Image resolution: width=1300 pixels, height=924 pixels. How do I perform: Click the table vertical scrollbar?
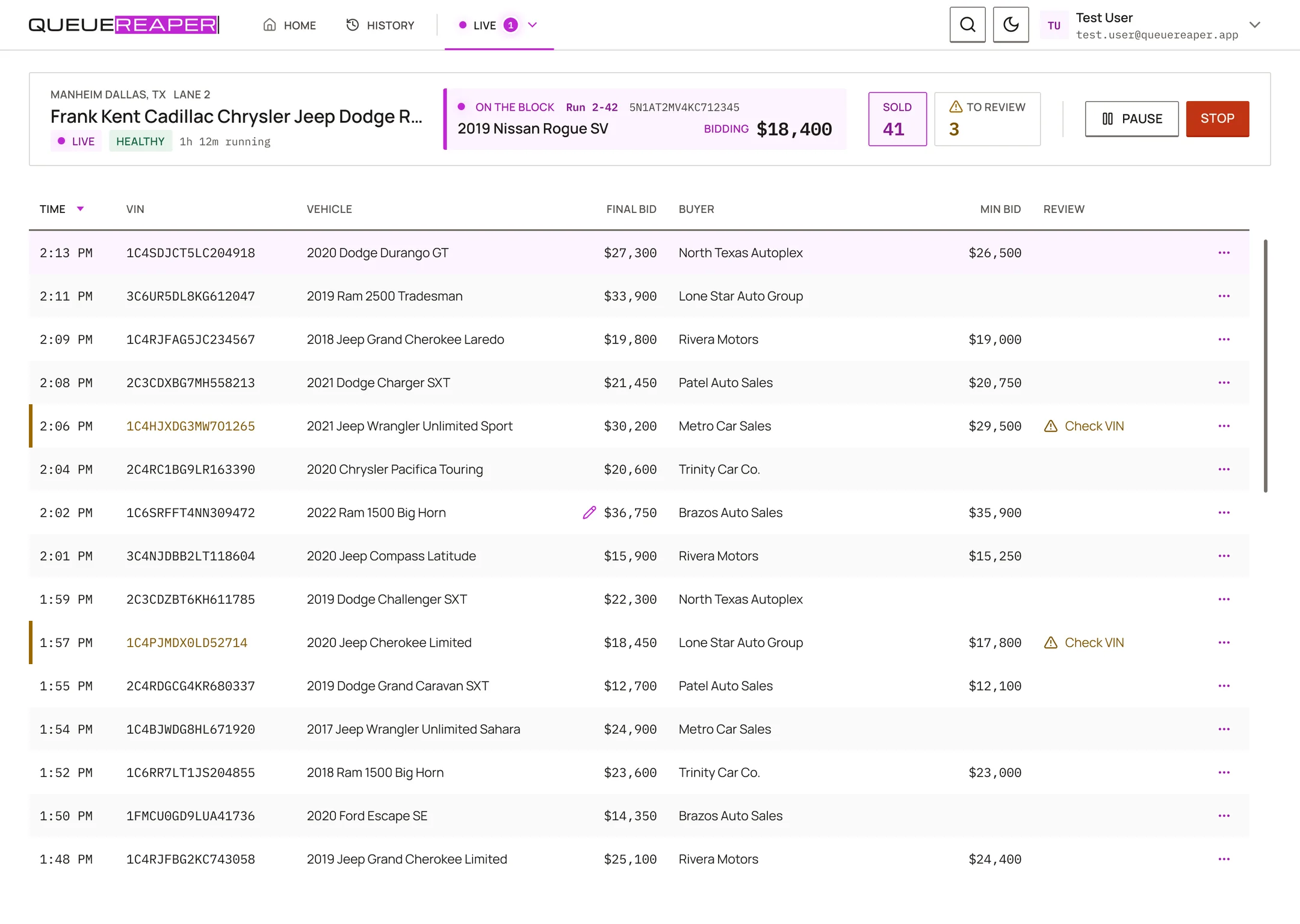[1265, 366]
